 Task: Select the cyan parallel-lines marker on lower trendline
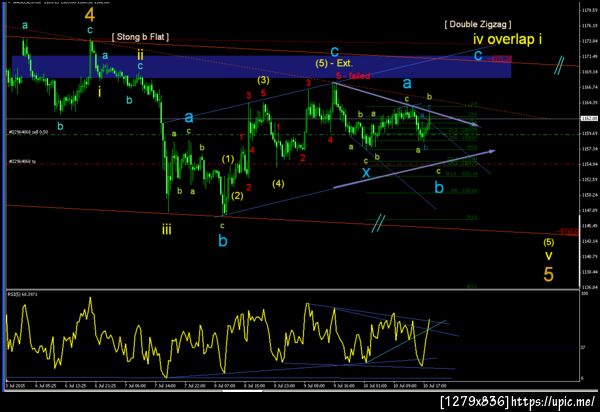click(378, 223)
